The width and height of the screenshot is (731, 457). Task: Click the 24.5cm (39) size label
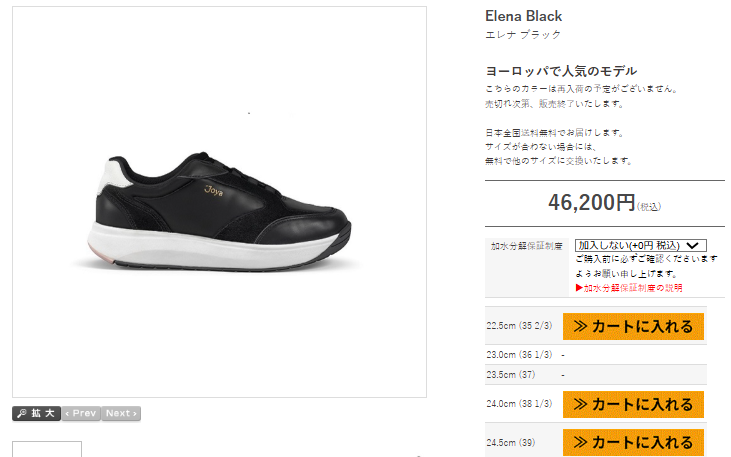pyautogui.click(x=511, y=442)
